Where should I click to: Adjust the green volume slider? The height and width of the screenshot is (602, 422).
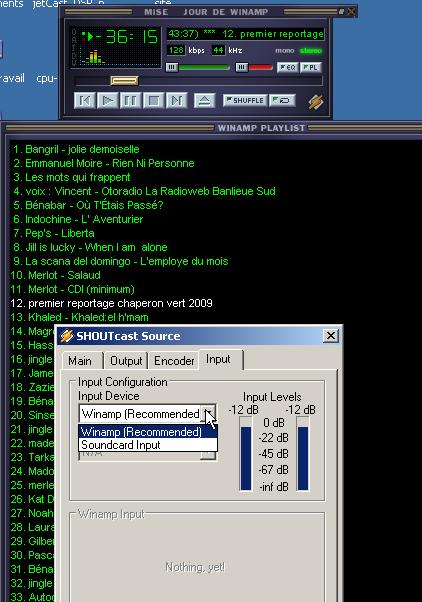(x=198, y=68)
